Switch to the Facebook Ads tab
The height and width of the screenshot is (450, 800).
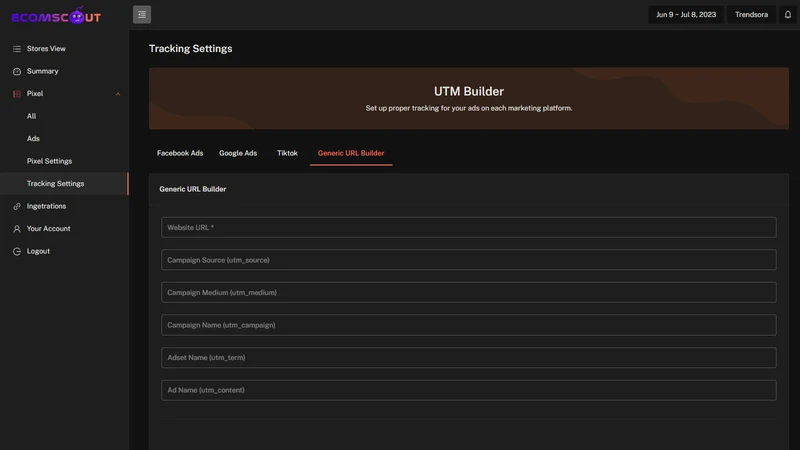180,153
